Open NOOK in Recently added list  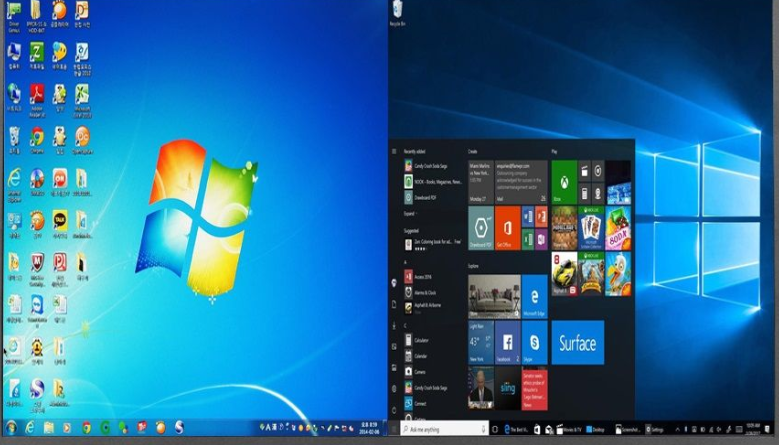433,182
